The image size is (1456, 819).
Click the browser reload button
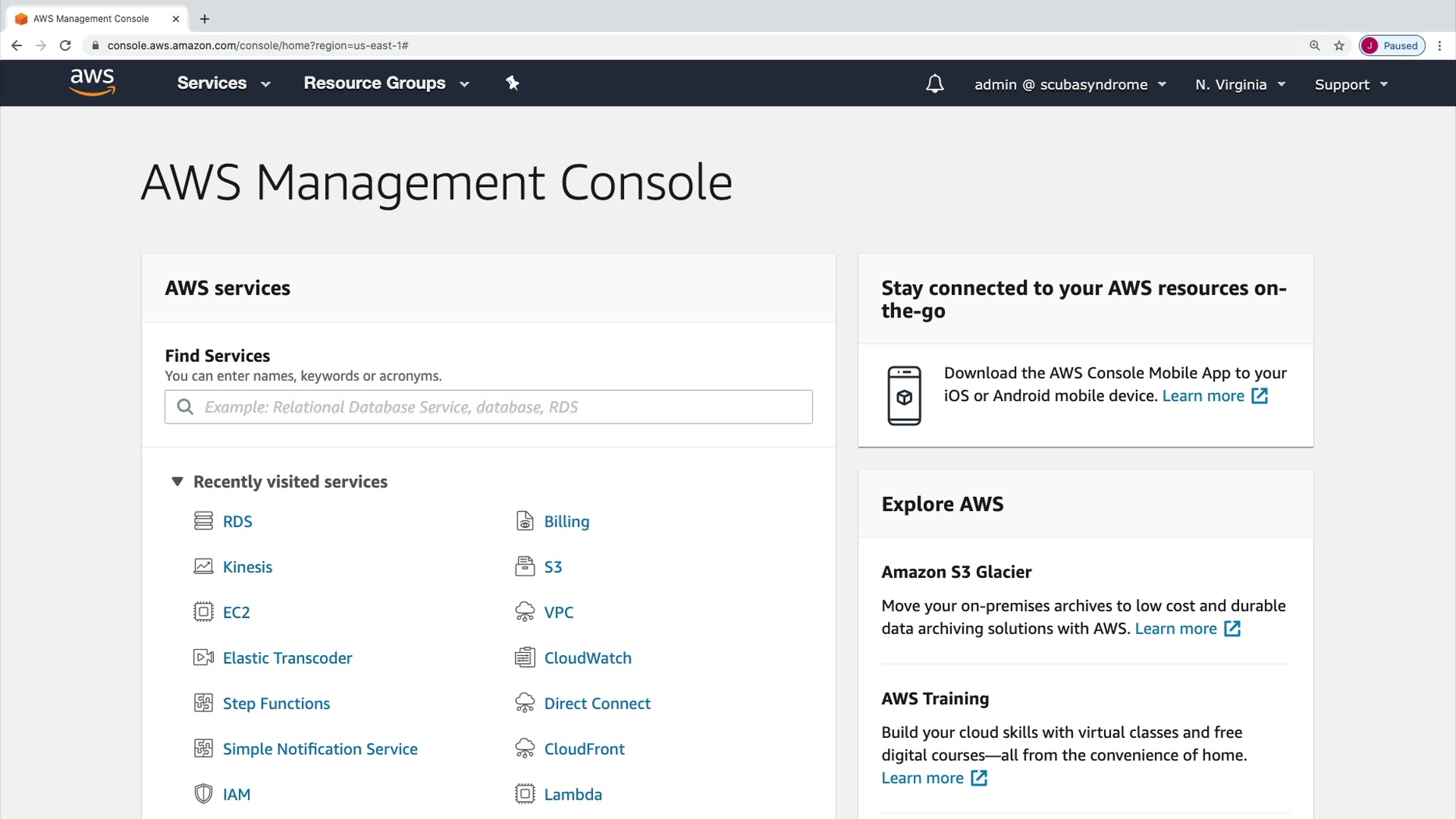(66, 45)
